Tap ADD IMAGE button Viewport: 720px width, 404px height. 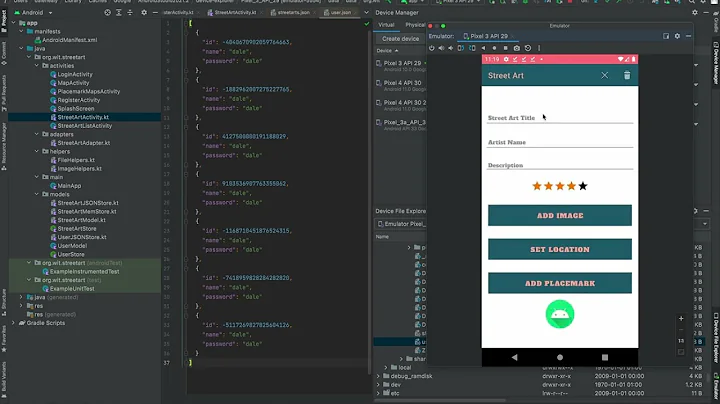pyautogui.click(x=560, y=215)
